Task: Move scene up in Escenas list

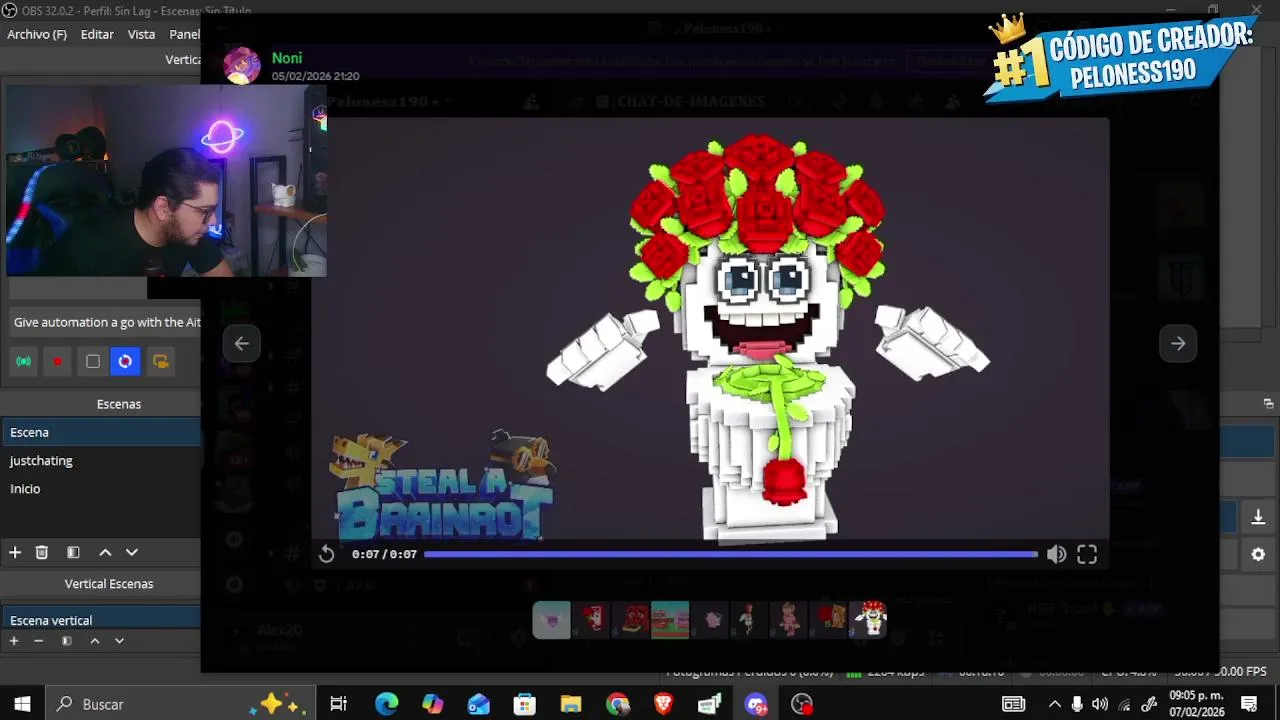Action: pos(105,552)
